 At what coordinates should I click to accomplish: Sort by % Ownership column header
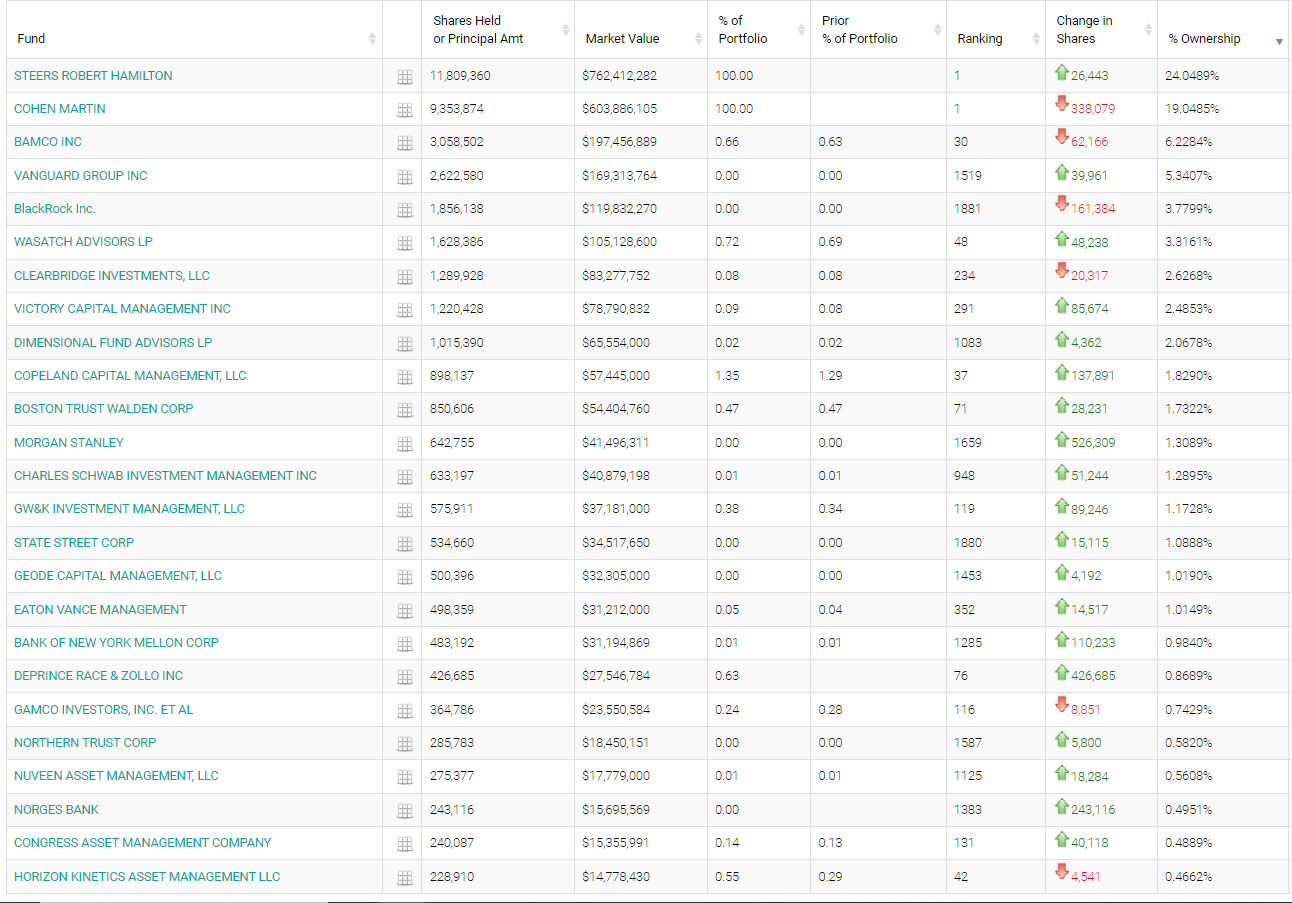click(x=1223, y=30)
